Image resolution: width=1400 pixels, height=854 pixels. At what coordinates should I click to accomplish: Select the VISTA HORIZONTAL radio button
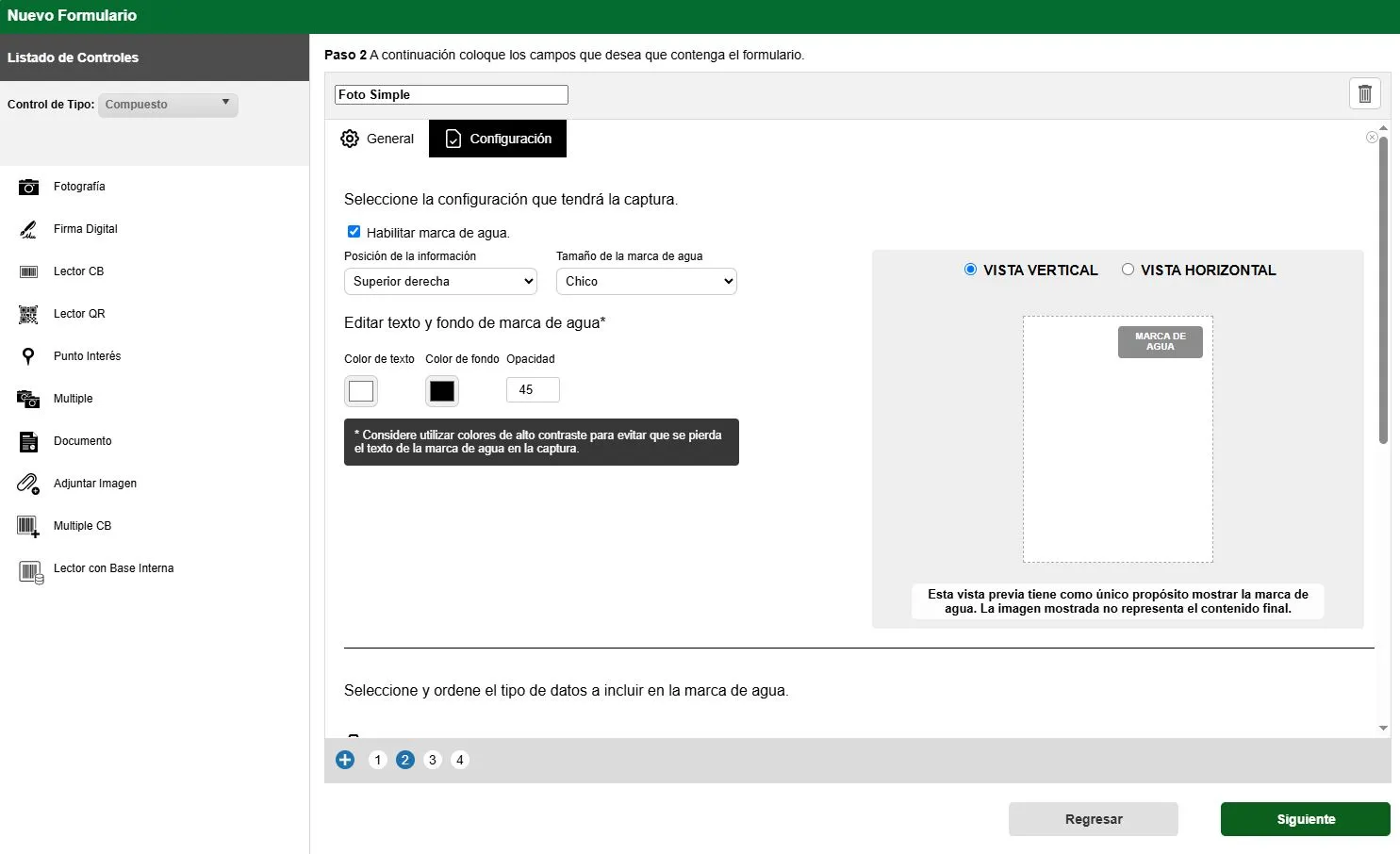[x=1128, y=270]
